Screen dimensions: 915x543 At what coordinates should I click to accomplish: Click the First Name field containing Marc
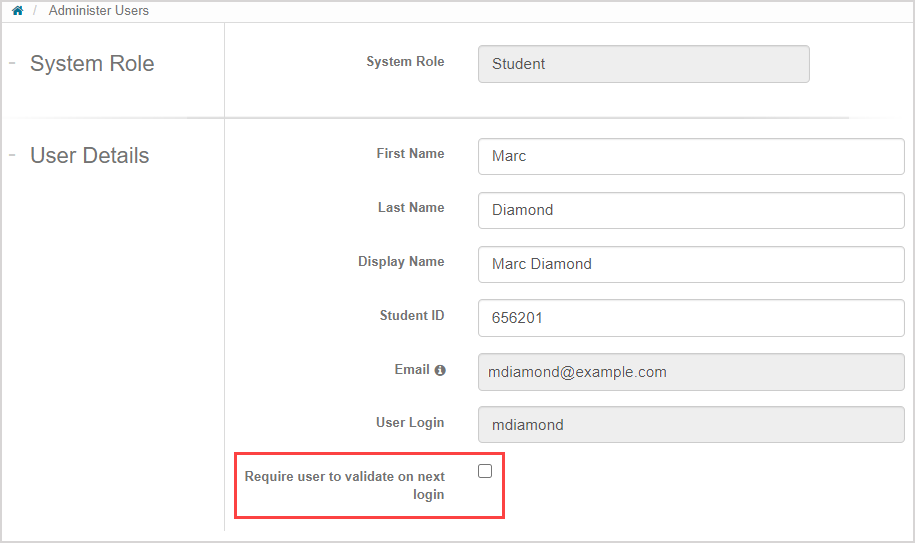click(x=690, y=156)
